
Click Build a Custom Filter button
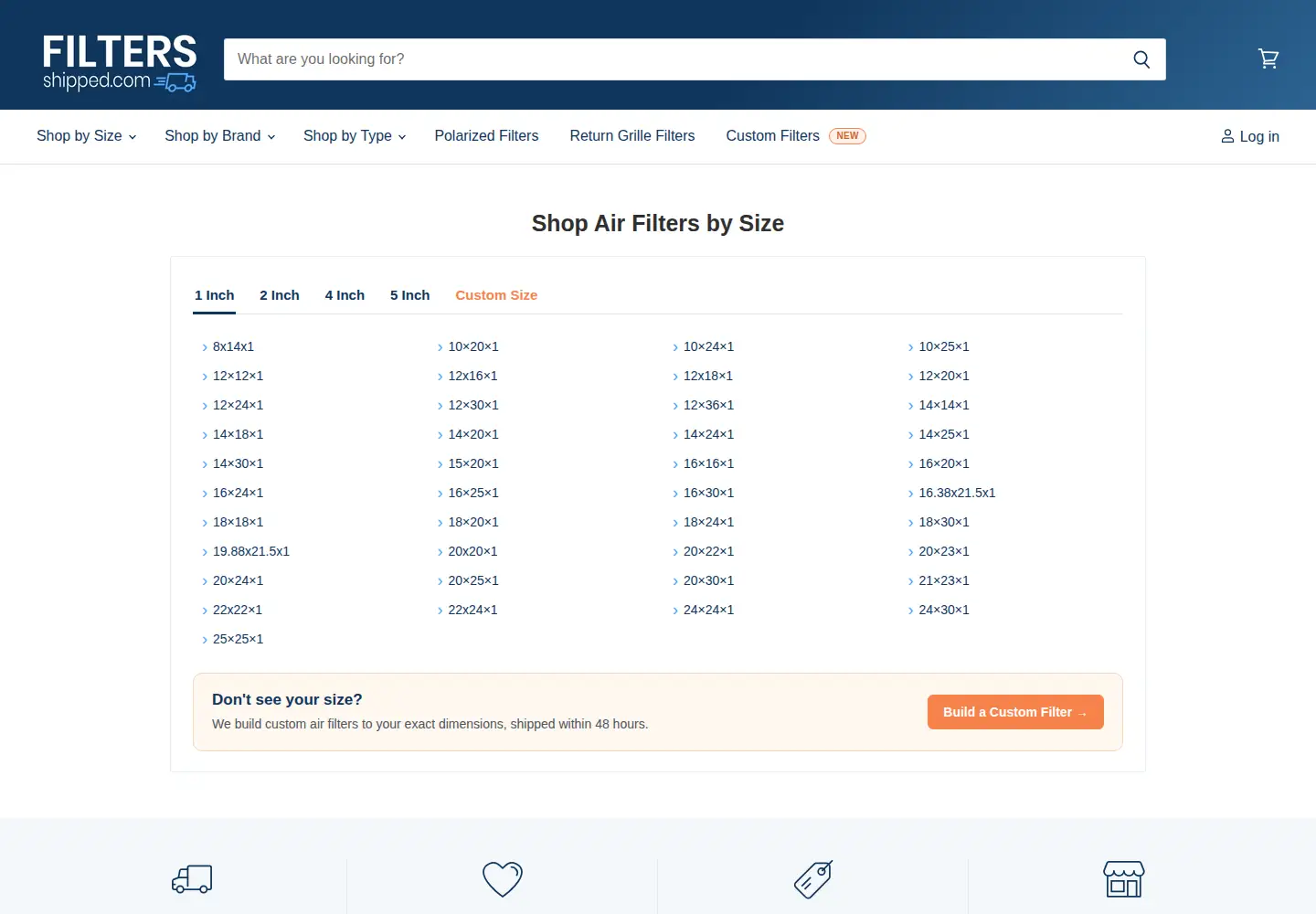pyautogui.click(x=1015, y=712)
